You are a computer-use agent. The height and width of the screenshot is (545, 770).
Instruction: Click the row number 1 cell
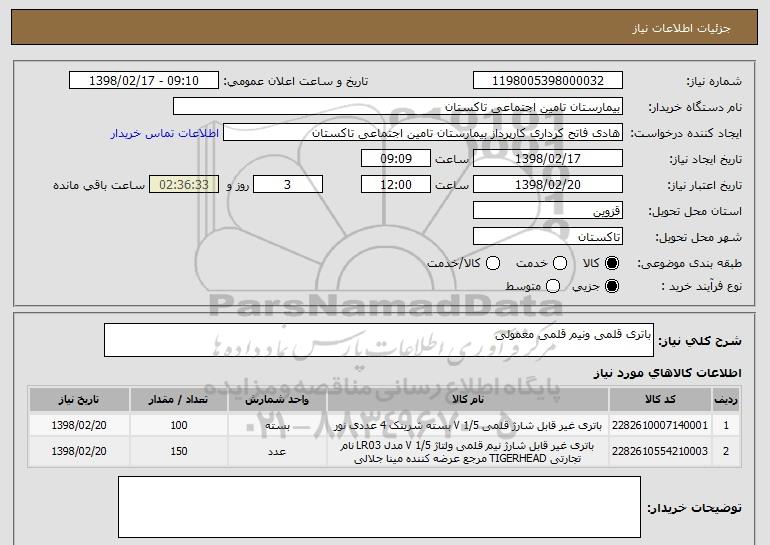coord(726,425)
